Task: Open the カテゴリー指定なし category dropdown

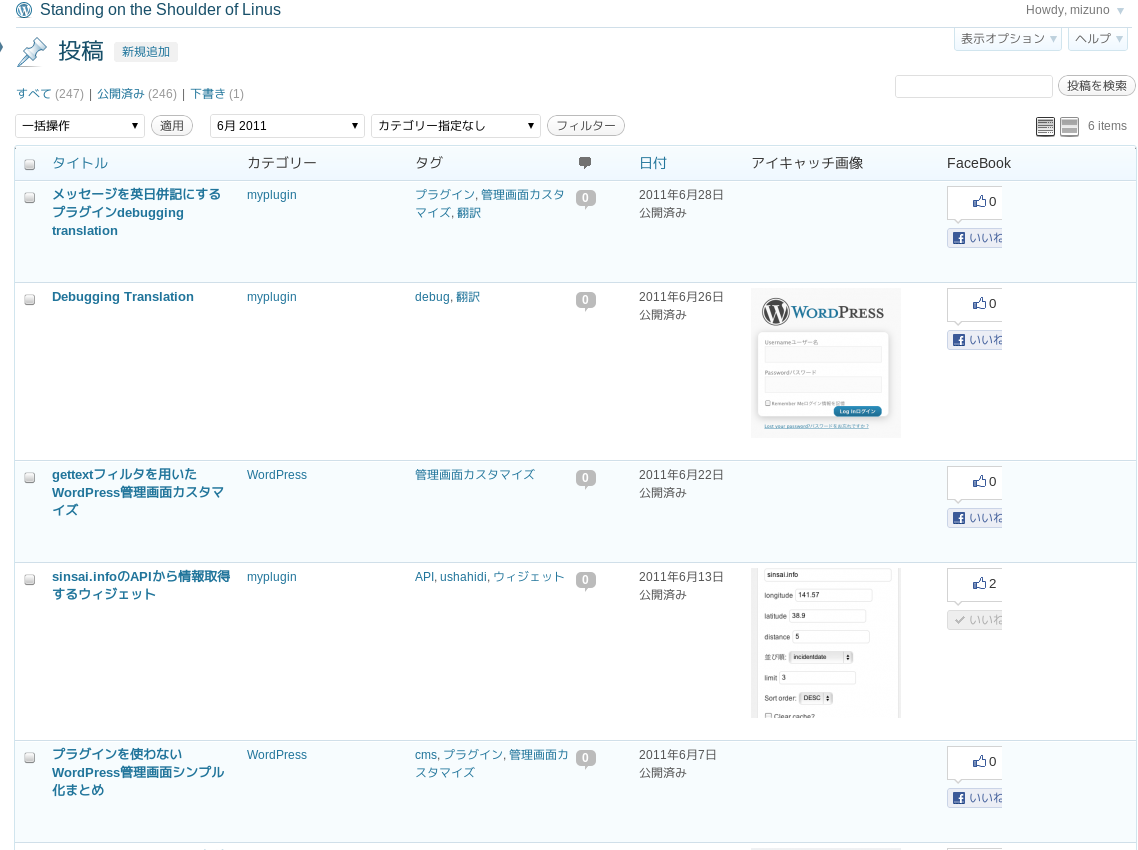Action: coord(456,126)
